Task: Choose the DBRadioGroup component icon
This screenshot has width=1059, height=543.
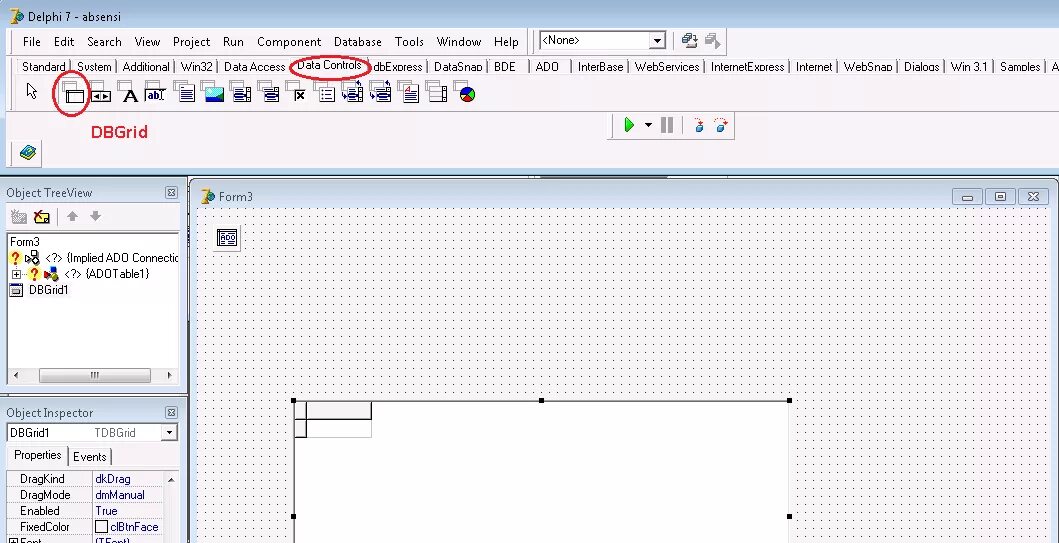Action: (325, 93)
